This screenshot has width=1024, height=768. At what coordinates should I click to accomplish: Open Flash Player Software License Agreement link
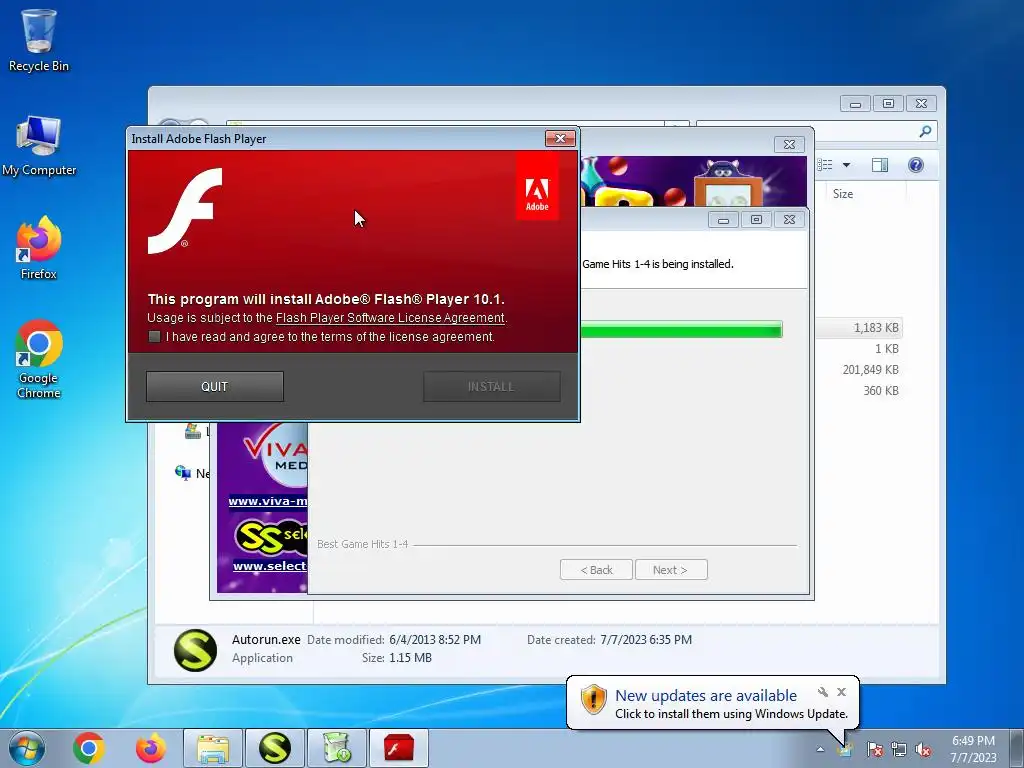pyautogui.click(x=390, y=318)
